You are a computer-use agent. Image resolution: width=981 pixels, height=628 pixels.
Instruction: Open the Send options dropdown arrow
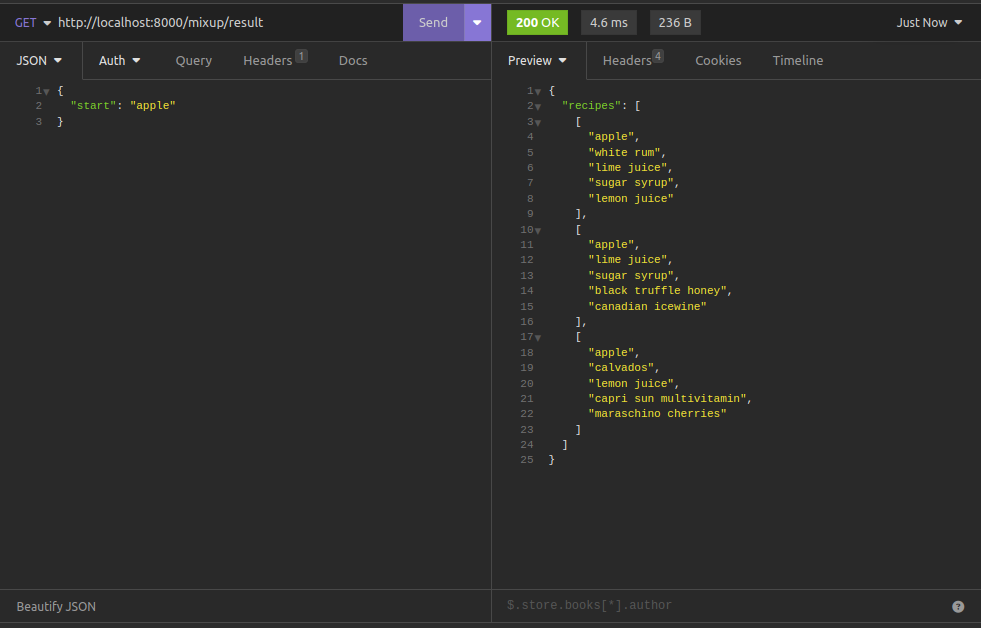(477, 22)
